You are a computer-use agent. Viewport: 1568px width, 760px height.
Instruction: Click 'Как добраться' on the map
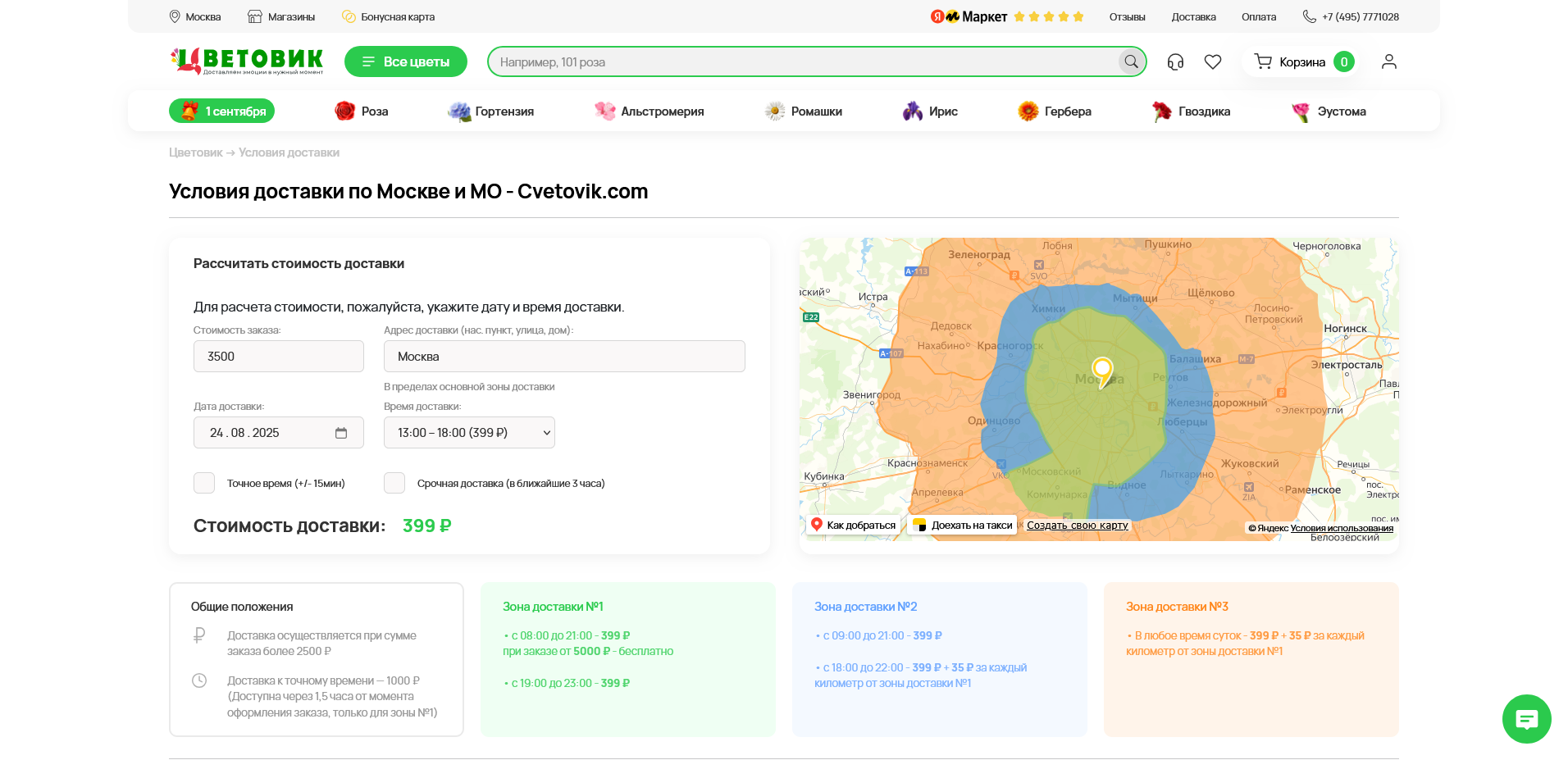[x=853, y=526]
